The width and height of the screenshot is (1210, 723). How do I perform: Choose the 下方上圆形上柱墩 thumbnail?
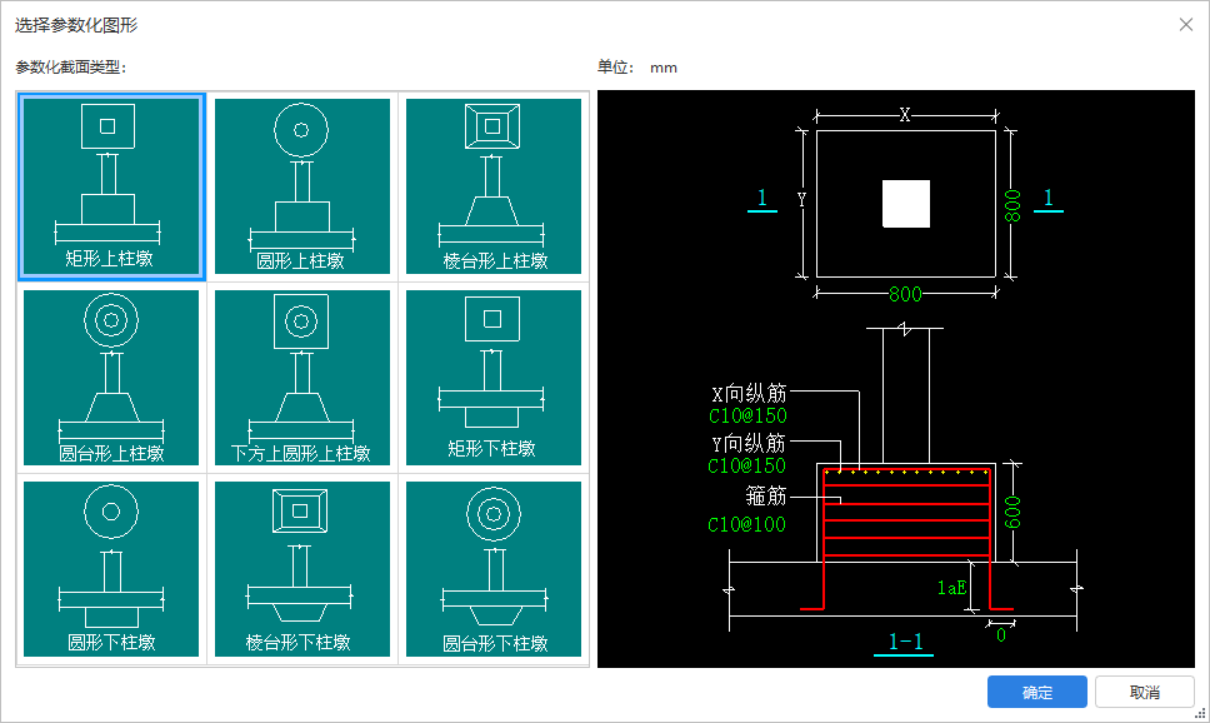pos(302,378)
